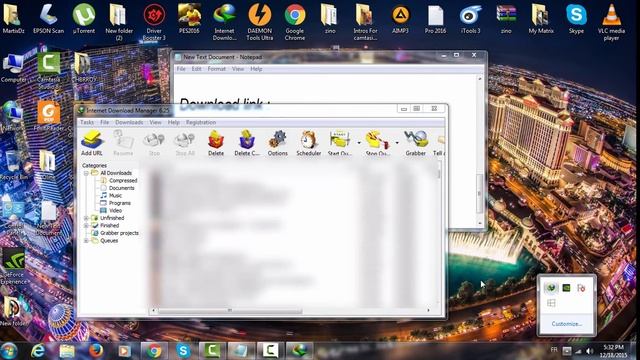Click the FR language indicator
The height and width of the screenshot is (360, 640).
[x=554, y=350]
